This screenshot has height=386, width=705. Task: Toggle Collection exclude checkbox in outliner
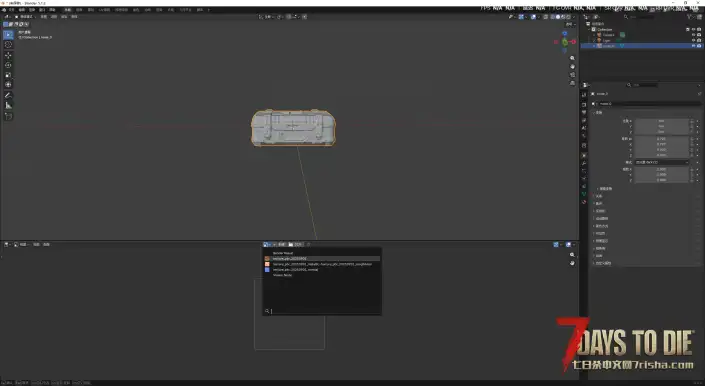click(x=687, y=29)
